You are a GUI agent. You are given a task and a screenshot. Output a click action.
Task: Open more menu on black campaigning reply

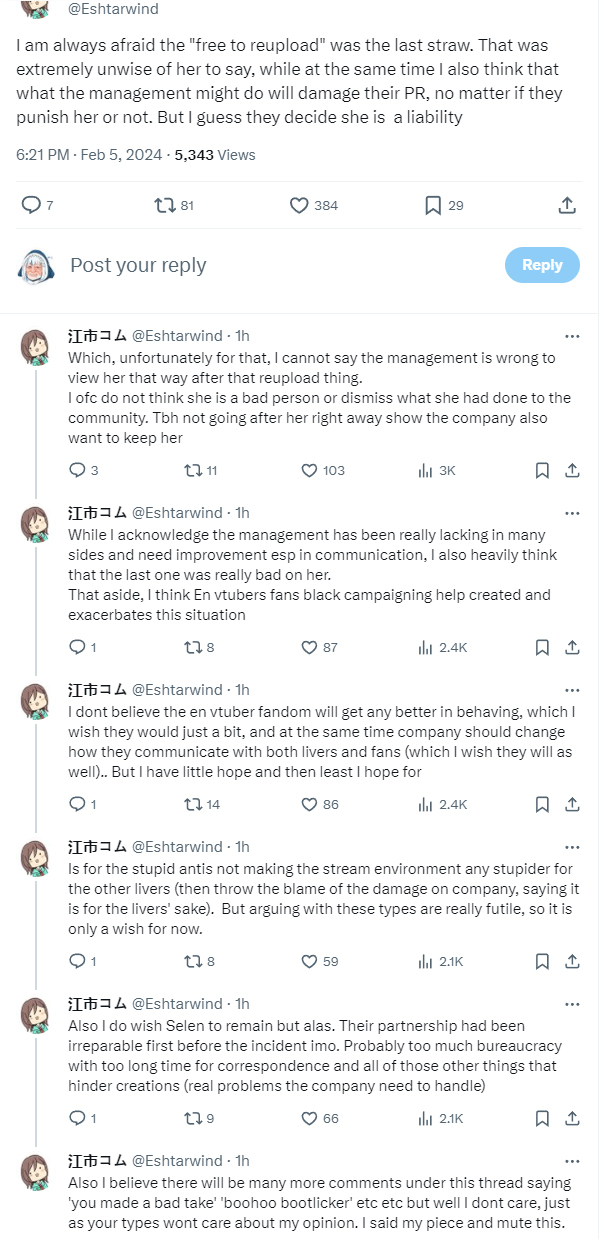click(572, 513)
